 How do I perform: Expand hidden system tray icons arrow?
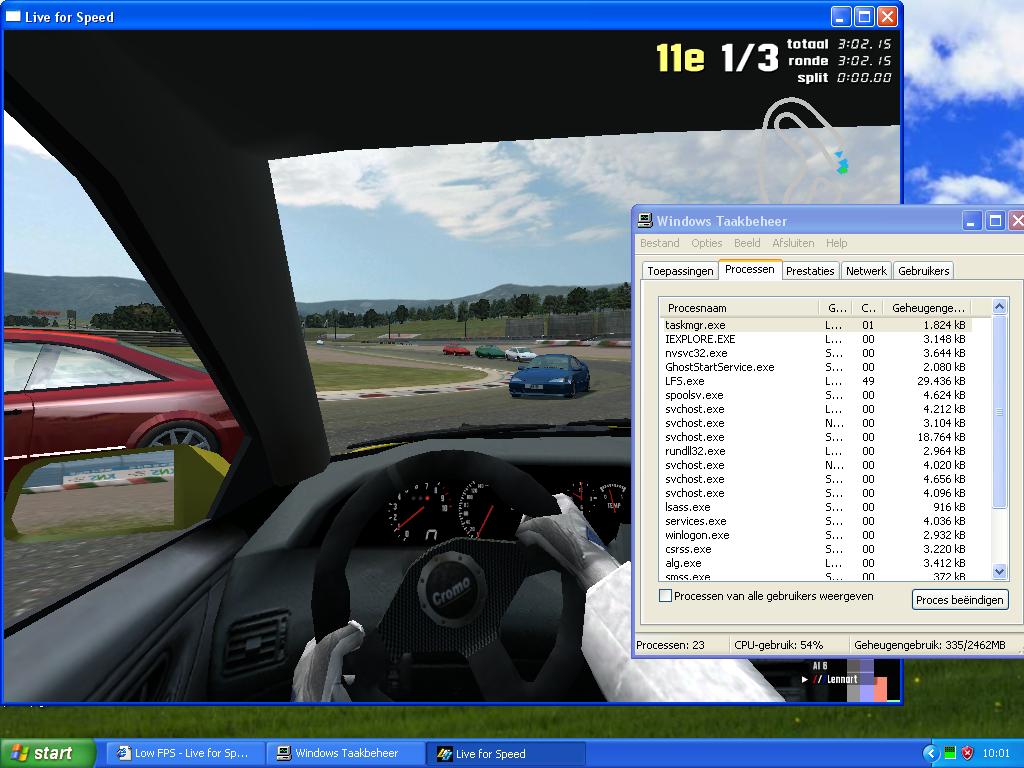(931, 754)
